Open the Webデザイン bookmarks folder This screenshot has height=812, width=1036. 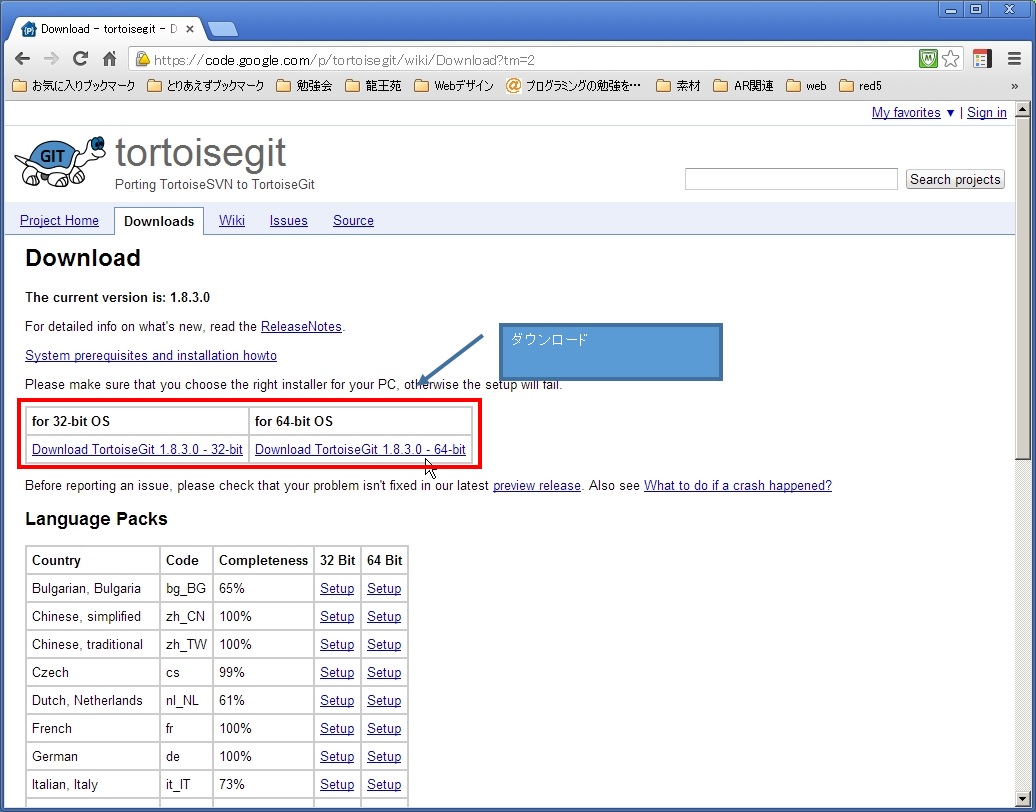[x=454, y=86]
